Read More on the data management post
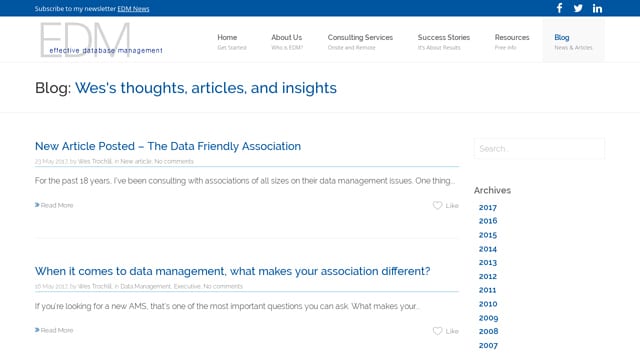This screenshot has height=360, width=640. point(54,330)
